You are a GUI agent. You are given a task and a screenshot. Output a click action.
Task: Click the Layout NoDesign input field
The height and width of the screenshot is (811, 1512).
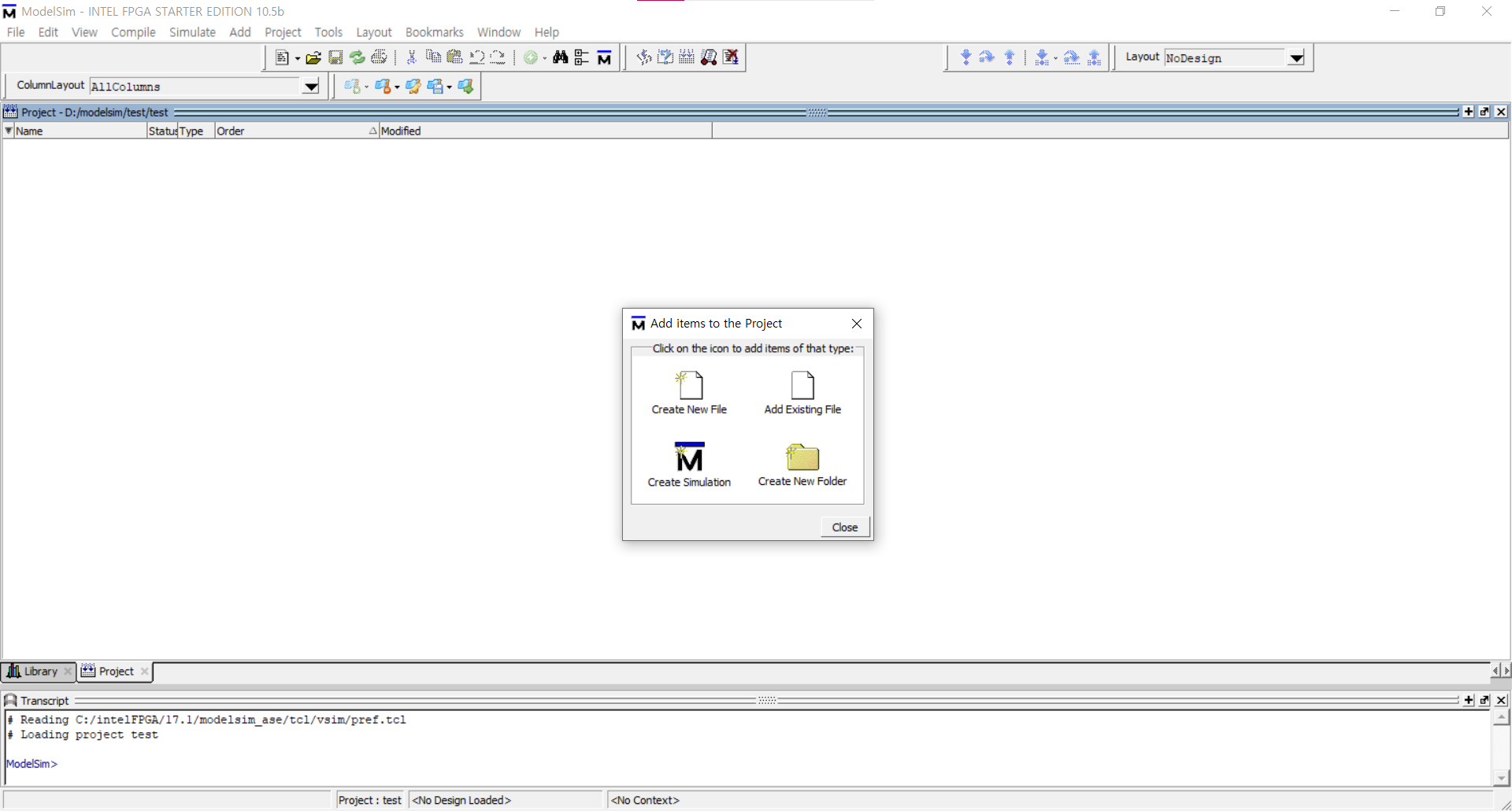(1225, 58)
